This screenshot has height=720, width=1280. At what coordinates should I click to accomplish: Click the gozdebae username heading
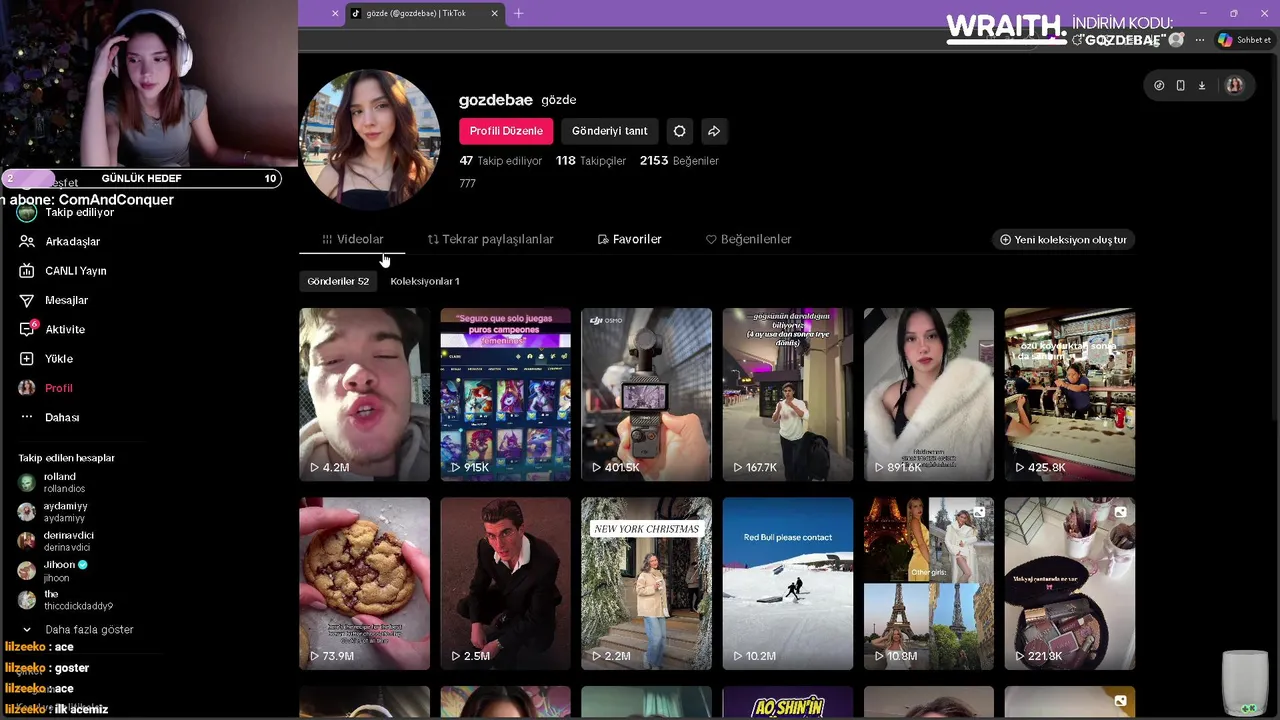495,100
